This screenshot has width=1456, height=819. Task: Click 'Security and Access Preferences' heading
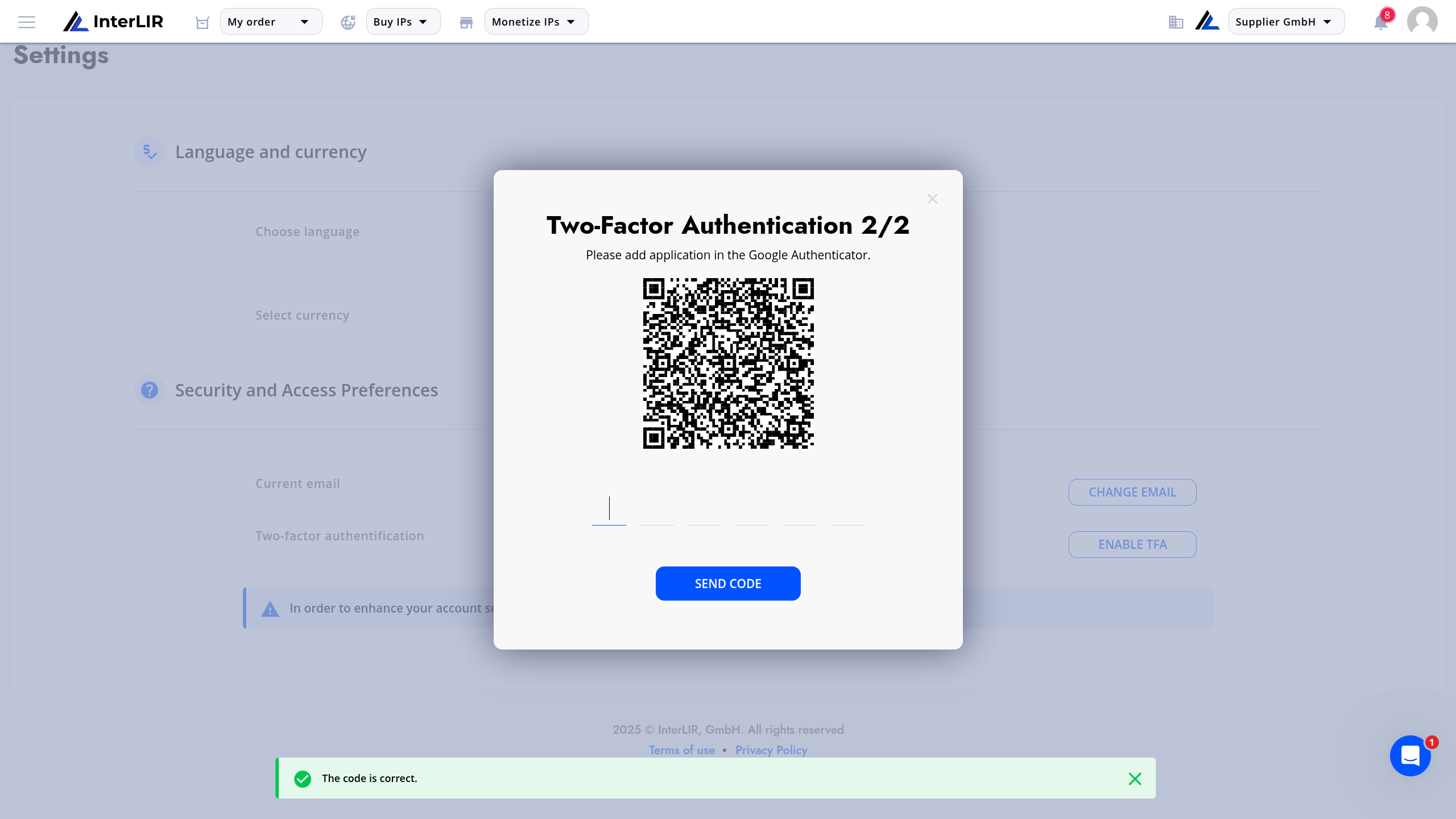(306, 390)
